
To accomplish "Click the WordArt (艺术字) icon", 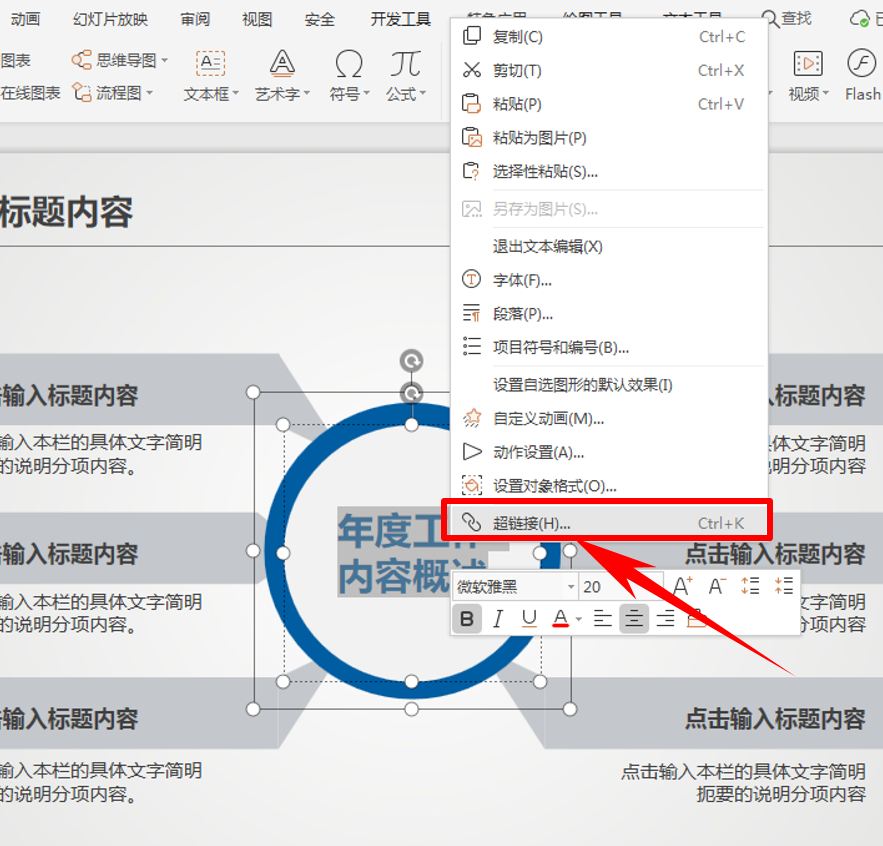I will point(282,63).
